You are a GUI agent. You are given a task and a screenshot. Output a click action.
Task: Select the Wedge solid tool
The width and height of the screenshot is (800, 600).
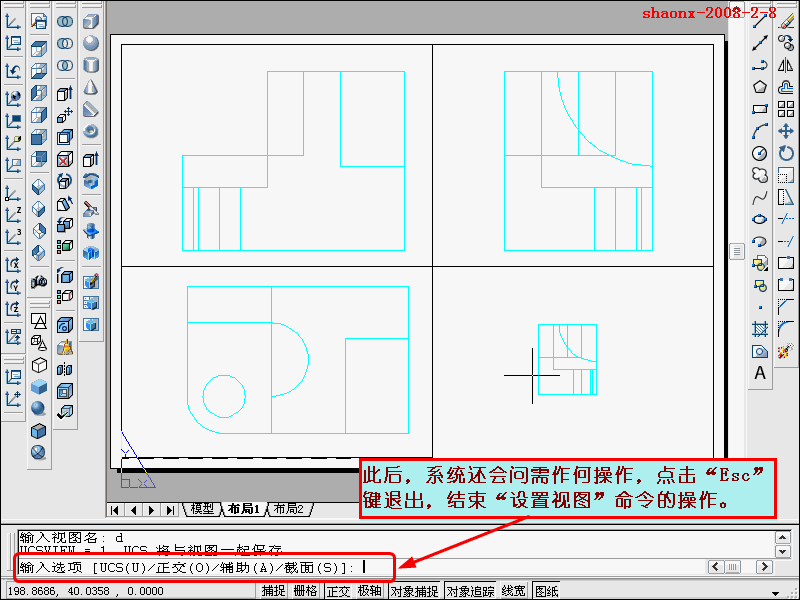pos(91,109)
